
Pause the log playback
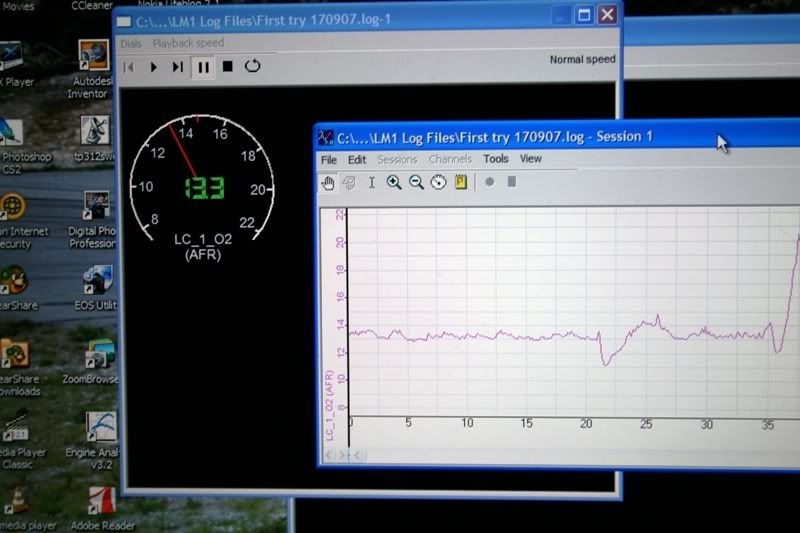pyautogui.click(x=203, y=67)
